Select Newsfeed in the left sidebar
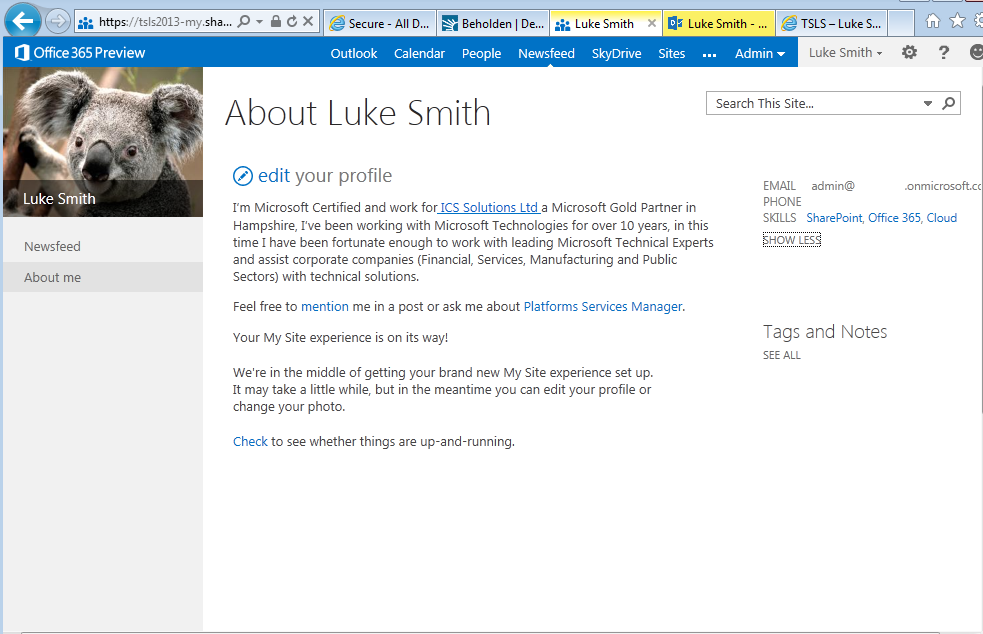 point(53,246)
